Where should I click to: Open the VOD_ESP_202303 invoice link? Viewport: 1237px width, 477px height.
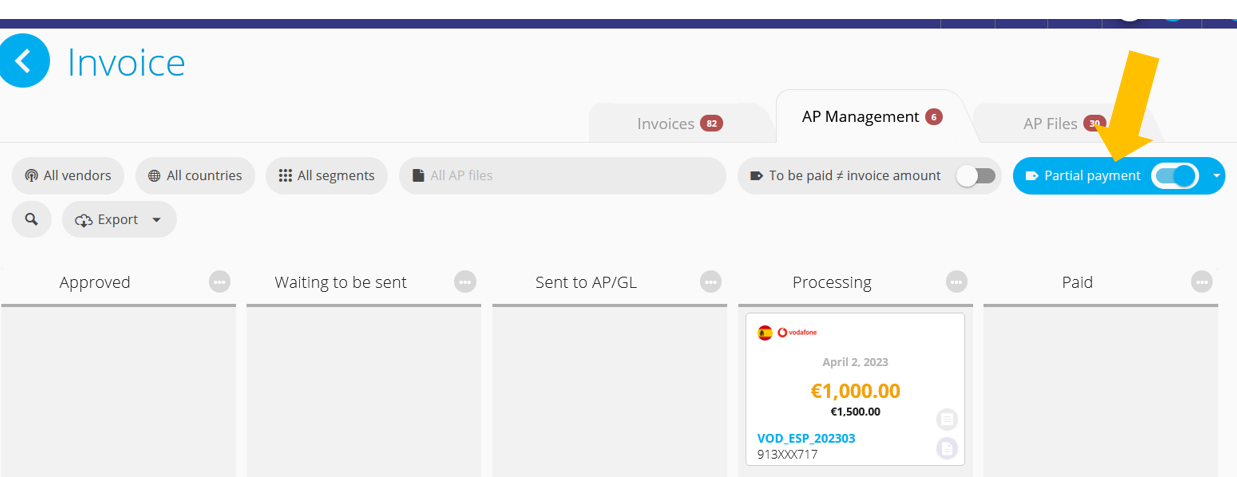pos(806,438)
